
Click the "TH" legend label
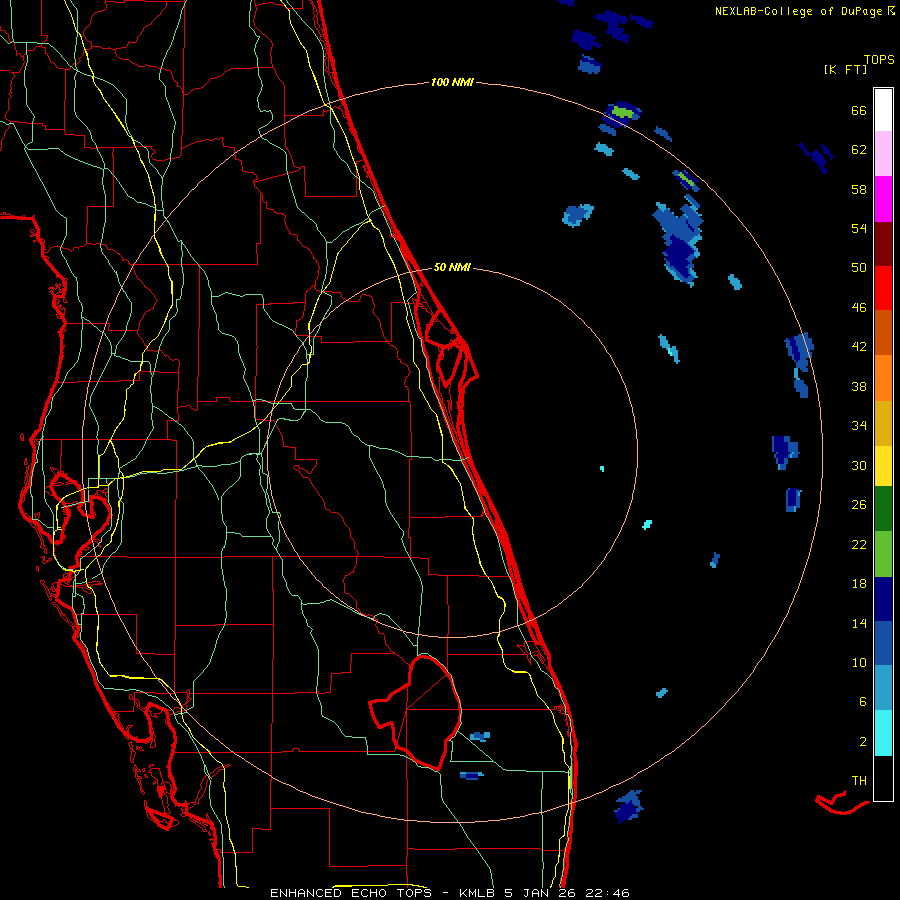click(x=859, y=781)
